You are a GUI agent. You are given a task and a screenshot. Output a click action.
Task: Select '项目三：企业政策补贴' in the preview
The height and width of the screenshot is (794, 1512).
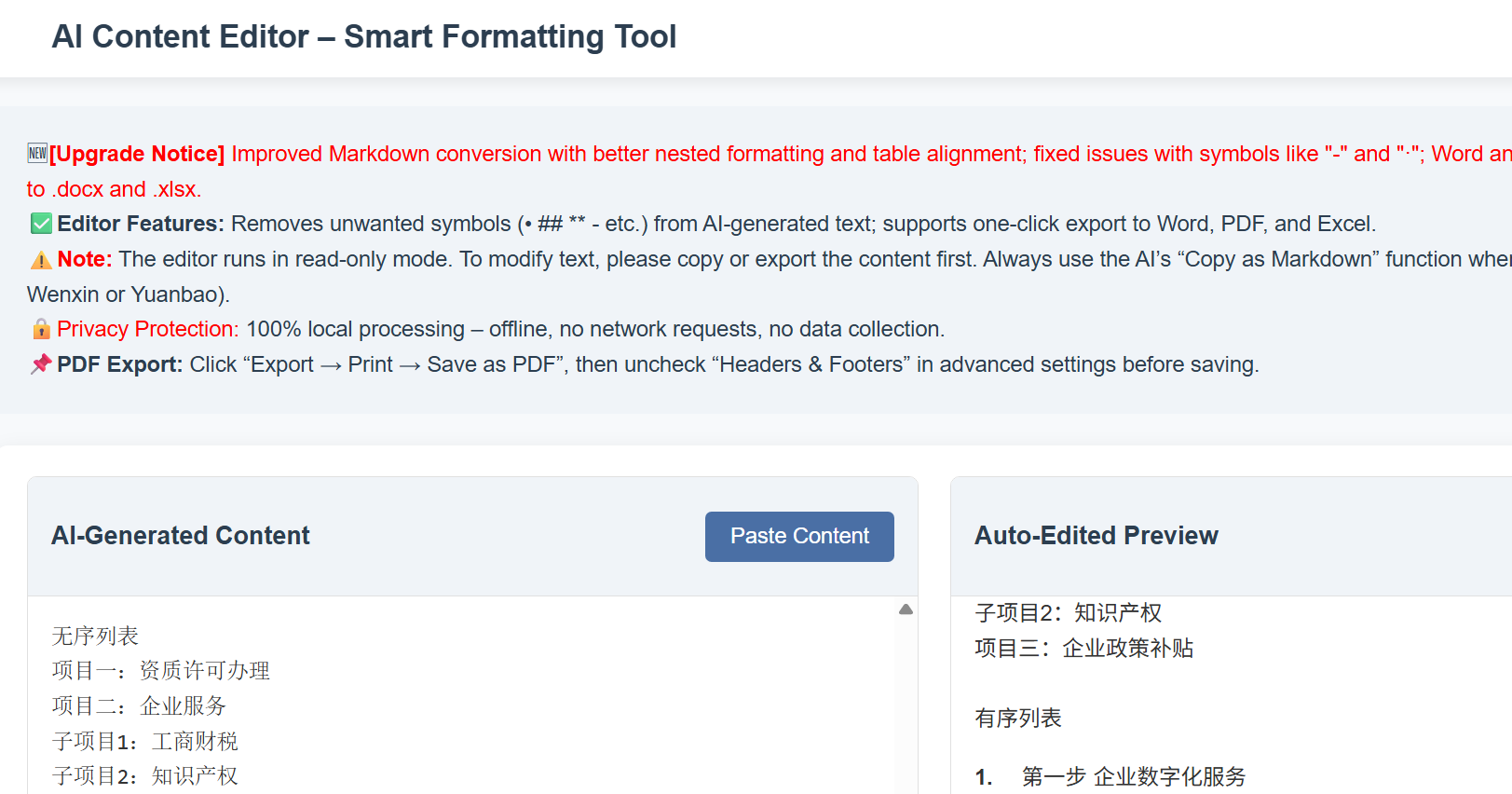coord(1083,649)
